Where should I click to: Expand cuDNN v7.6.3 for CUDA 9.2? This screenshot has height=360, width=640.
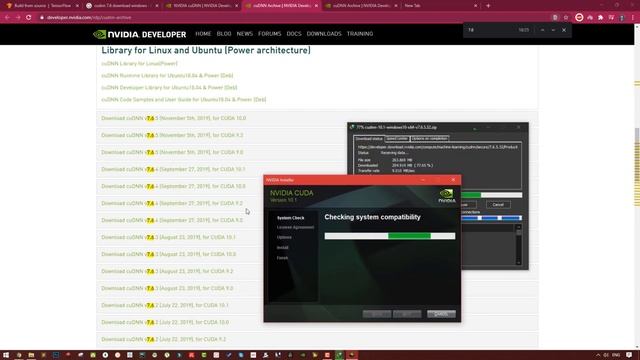pyautogui.click(x=167, y=271)
